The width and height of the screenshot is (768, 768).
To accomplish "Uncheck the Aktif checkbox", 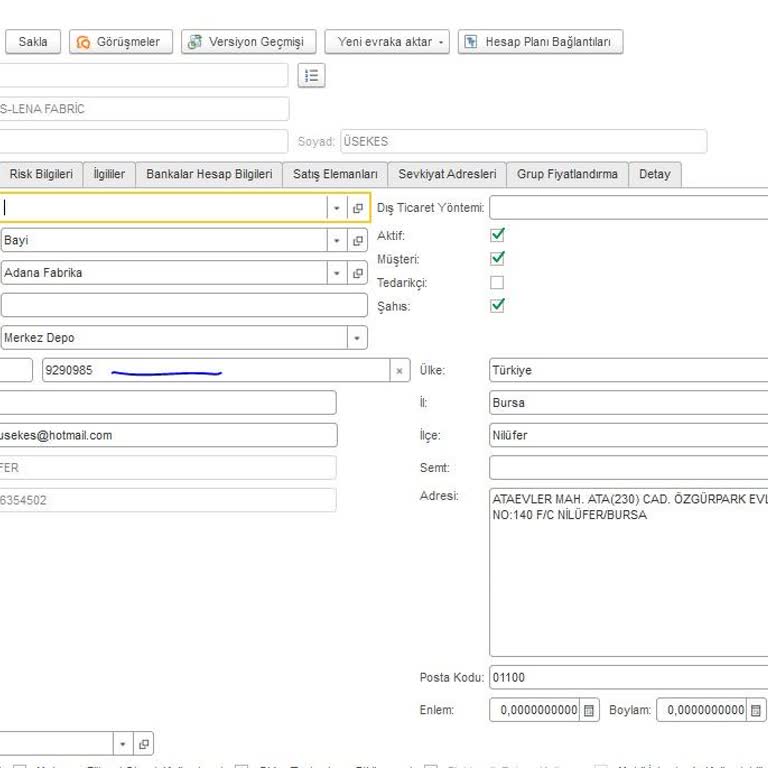I will tap(497, 235).
